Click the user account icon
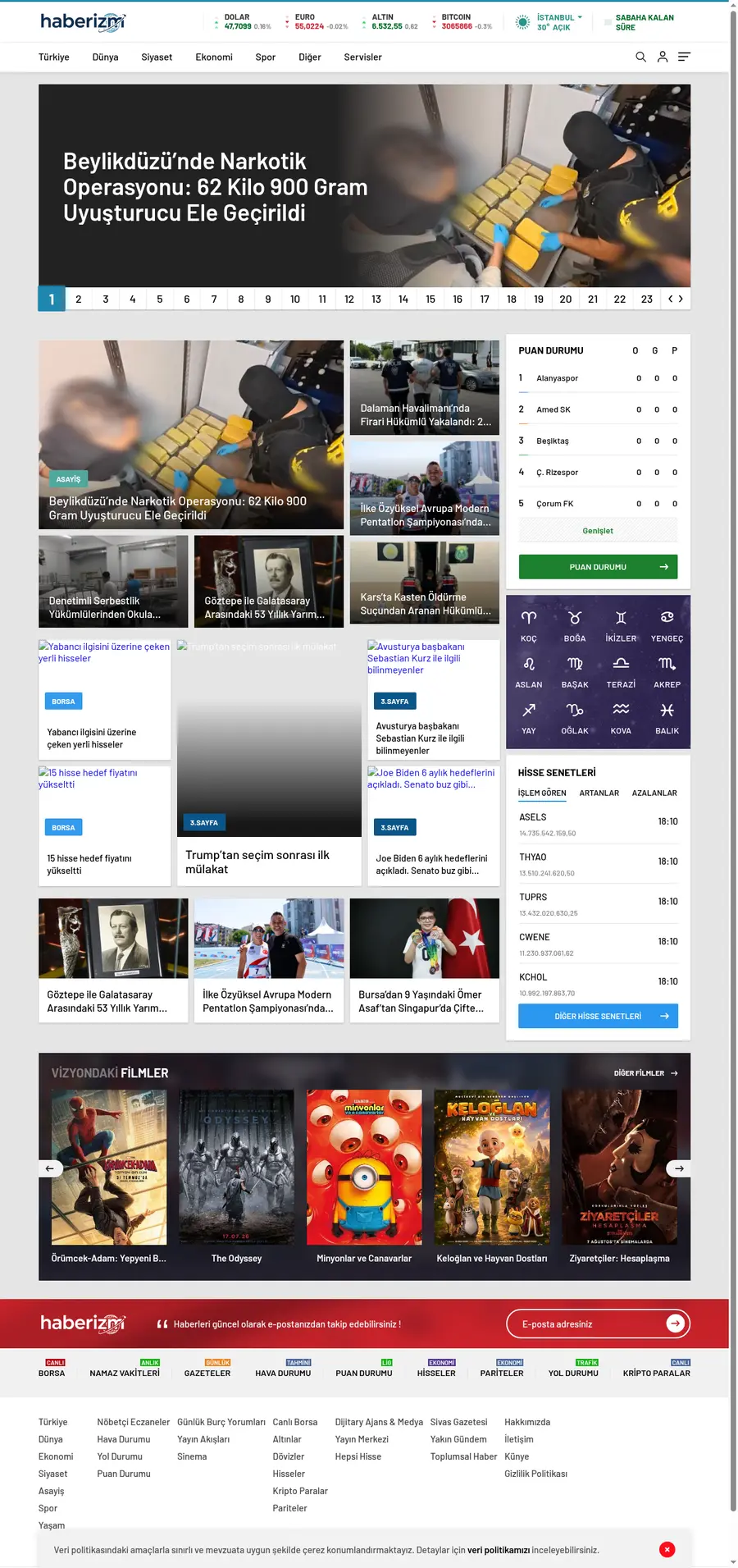Screen dimensions: 738x1568 (x=663, y=57)
